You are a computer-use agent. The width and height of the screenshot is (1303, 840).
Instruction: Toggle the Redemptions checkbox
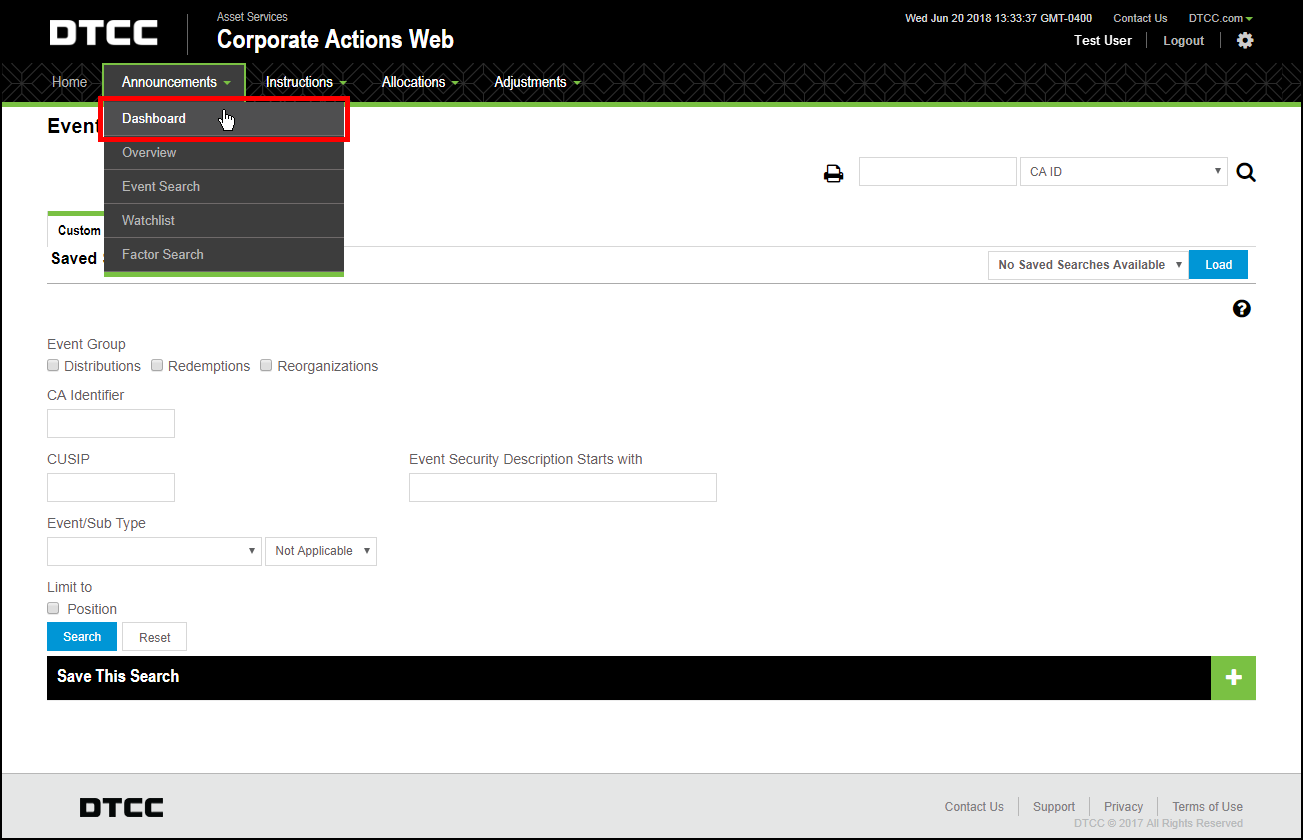(157, 366)
